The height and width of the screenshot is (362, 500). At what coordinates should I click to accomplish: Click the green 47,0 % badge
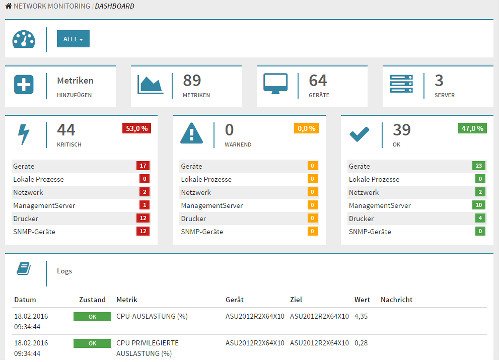(x=472, y=128)
